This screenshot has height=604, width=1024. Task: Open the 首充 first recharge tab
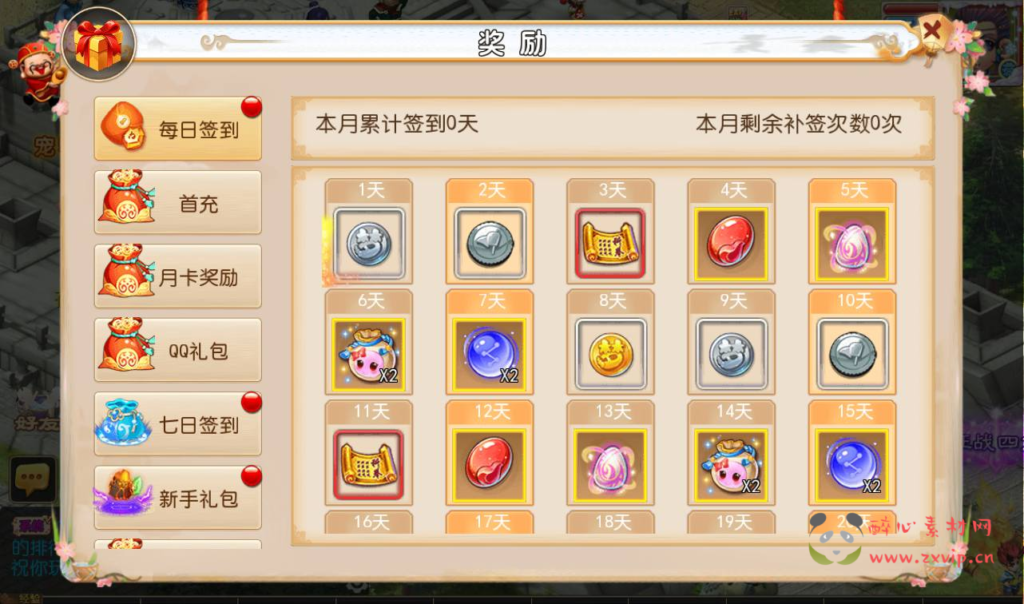[178, 202]
